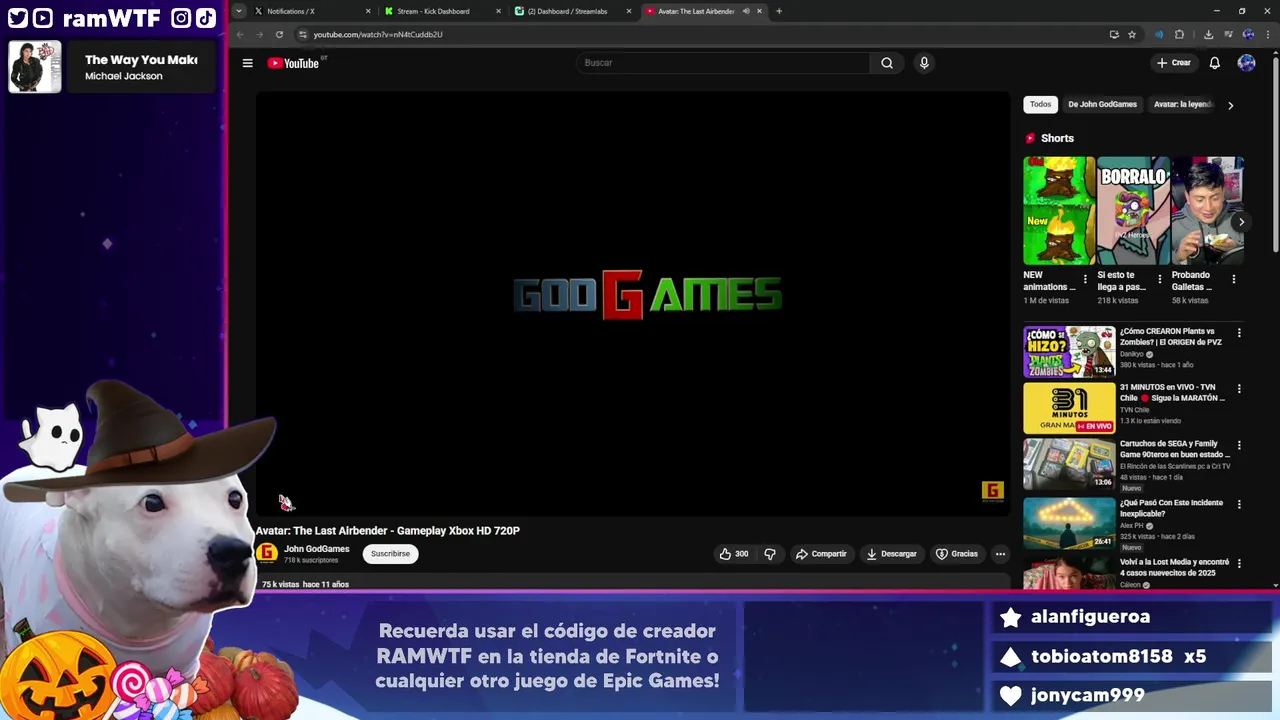Close the Notifications / X tab
Viewport: 1280px width, 720px height.
point(368,11)
